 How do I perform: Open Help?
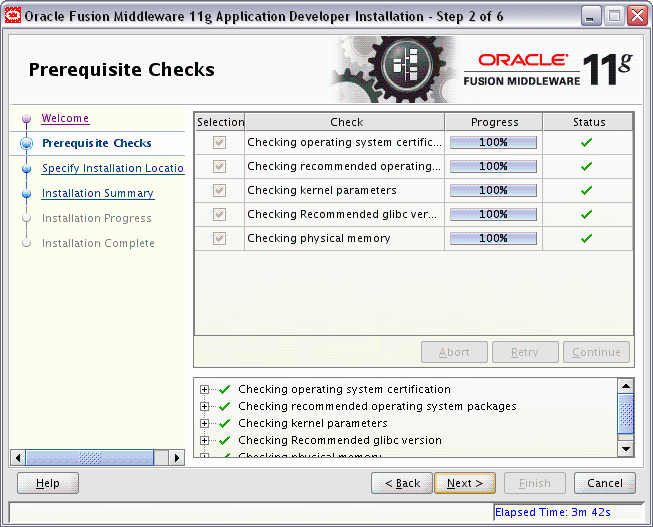[48, 483]
